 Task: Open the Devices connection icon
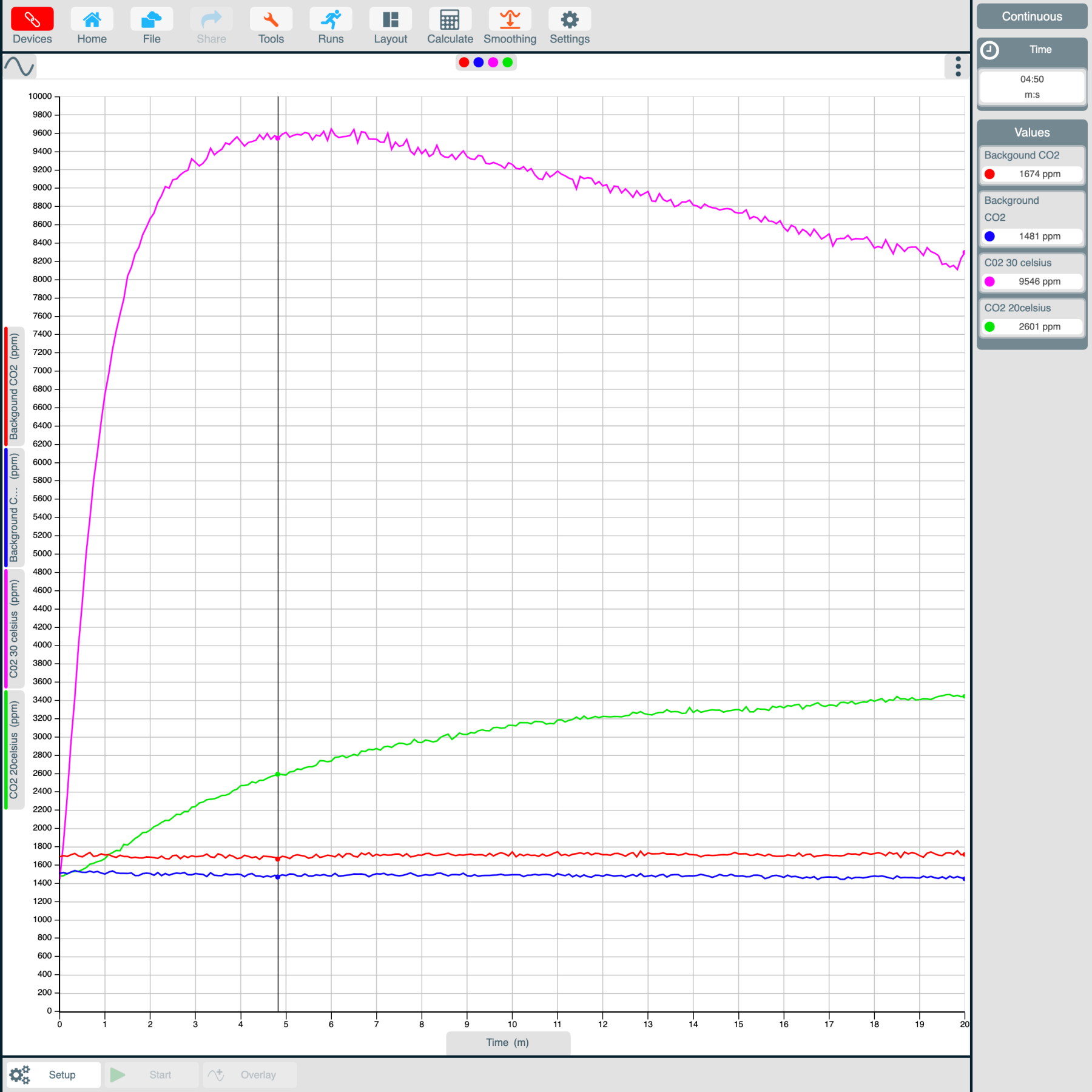[32, 19]
